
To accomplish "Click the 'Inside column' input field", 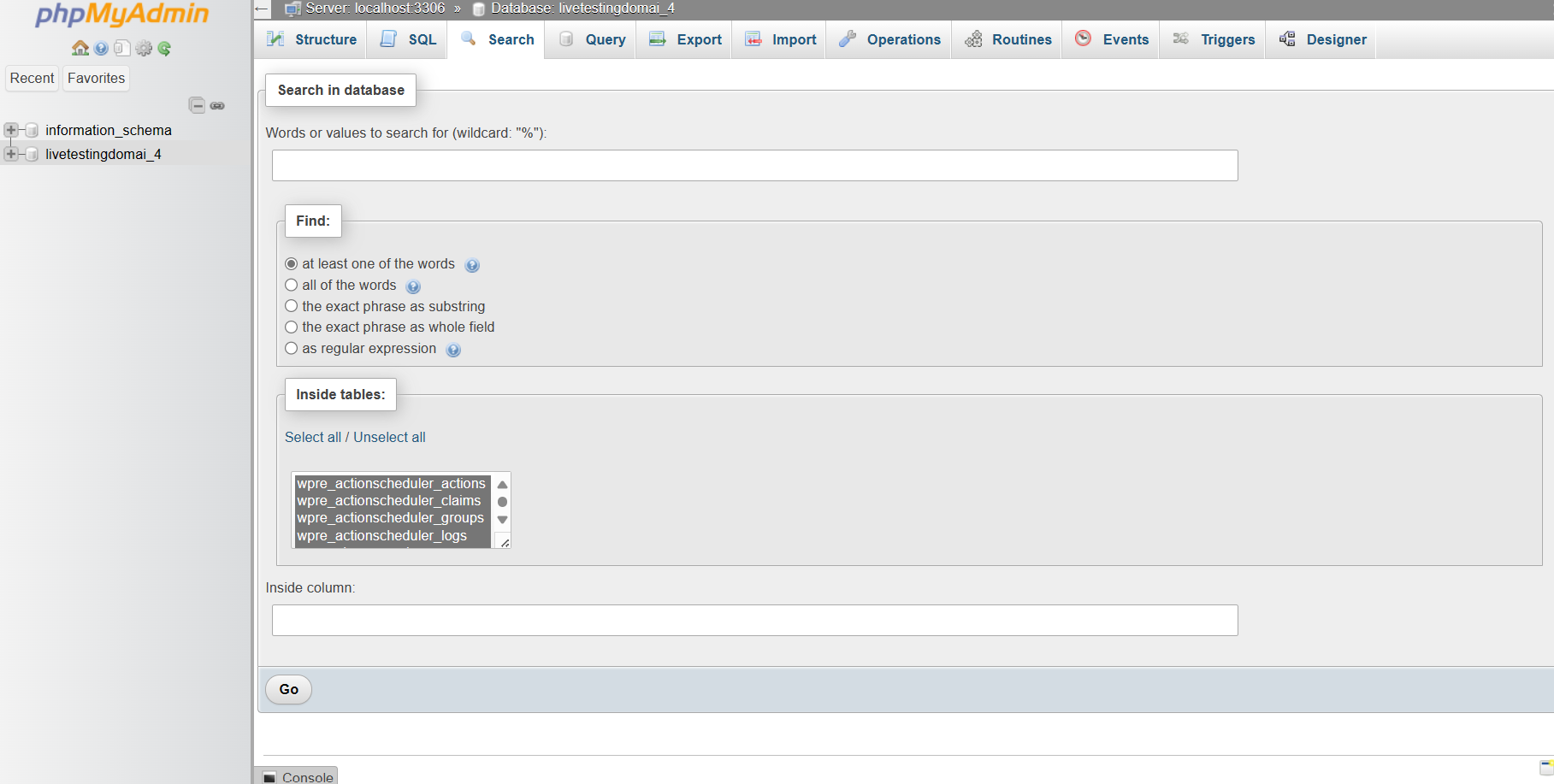I will click(753, 620).
